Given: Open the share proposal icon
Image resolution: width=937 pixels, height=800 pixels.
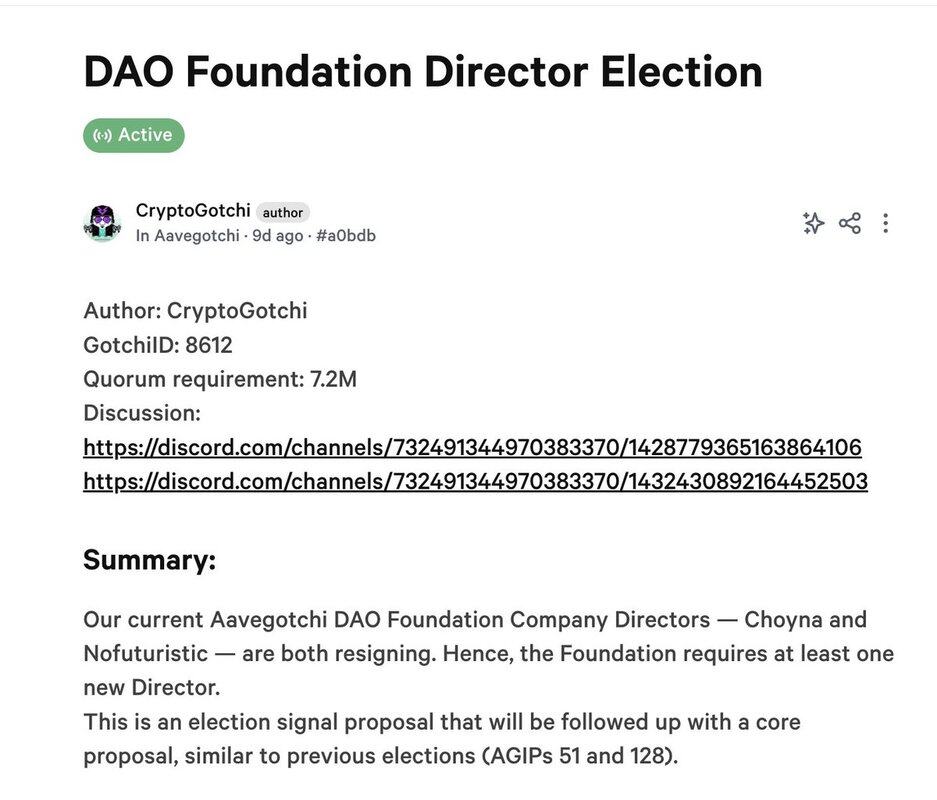Looking at the screenshot, I should [x=850, y=223].
